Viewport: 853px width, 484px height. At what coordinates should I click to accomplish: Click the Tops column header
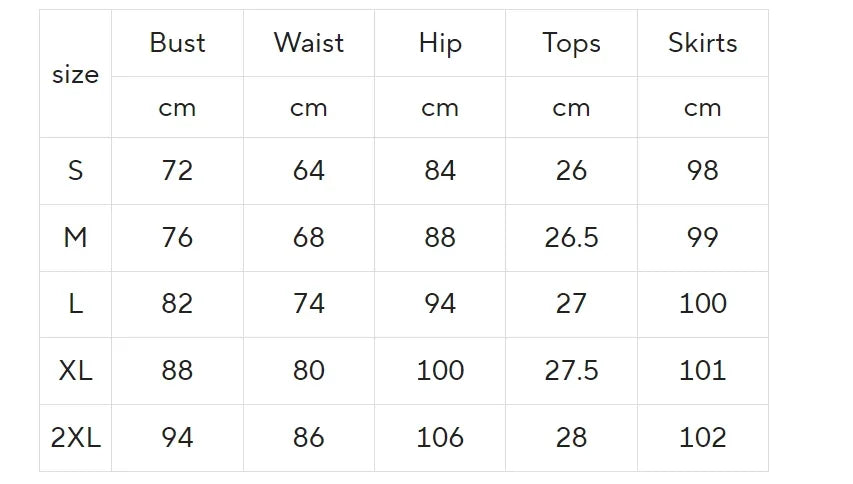pos(571,43)
